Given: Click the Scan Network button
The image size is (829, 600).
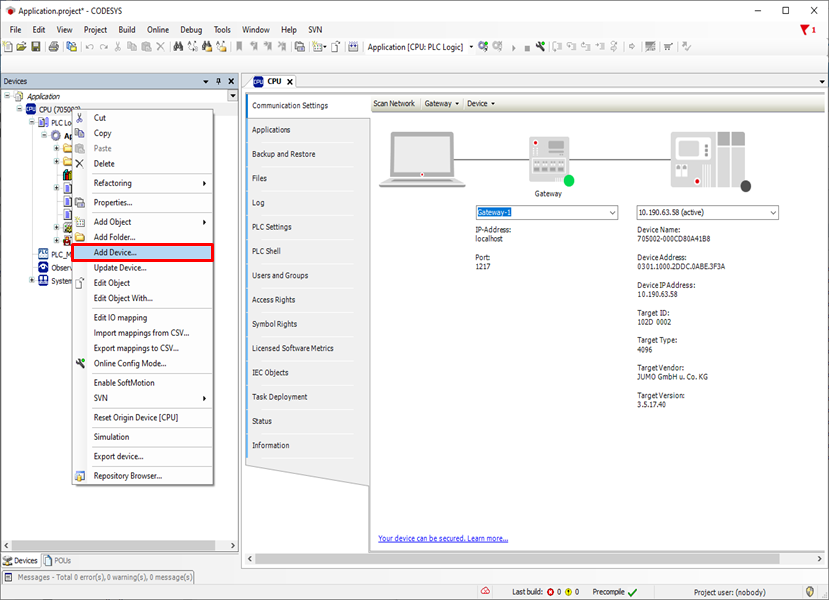Looking at the screenshot, I should click(x=394, y=104).
